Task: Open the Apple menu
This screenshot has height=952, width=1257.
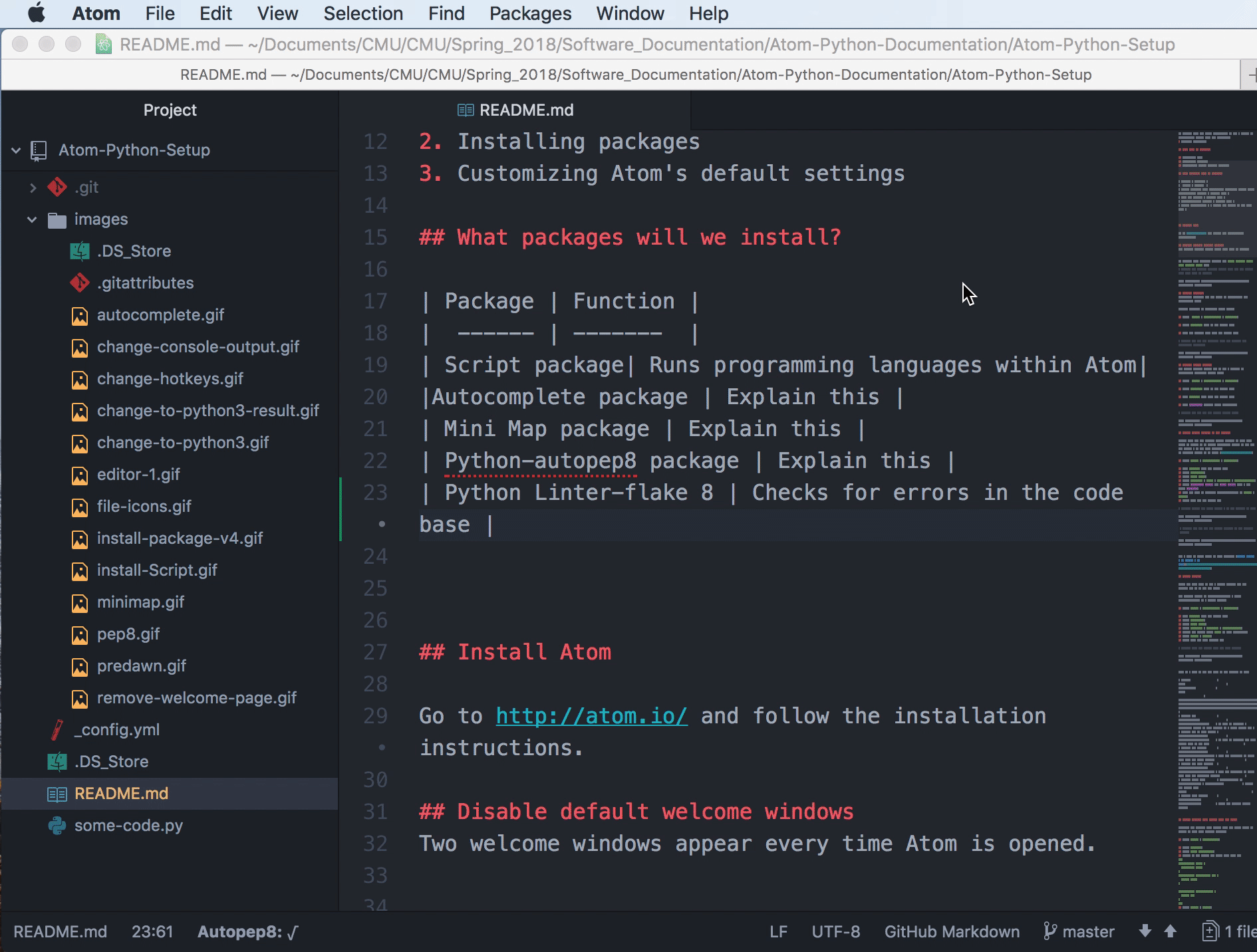Action: (36, 13)
